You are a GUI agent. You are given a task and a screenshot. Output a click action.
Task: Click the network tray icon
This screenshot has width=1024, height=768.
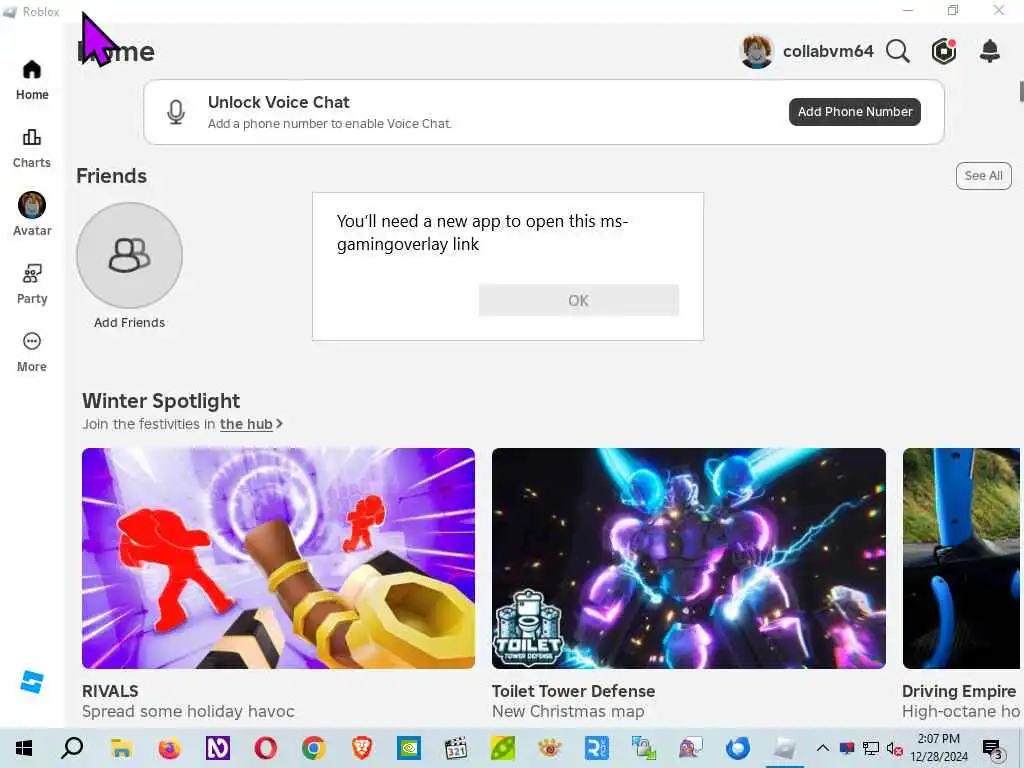pyautogui.click(x=871, y=748)
